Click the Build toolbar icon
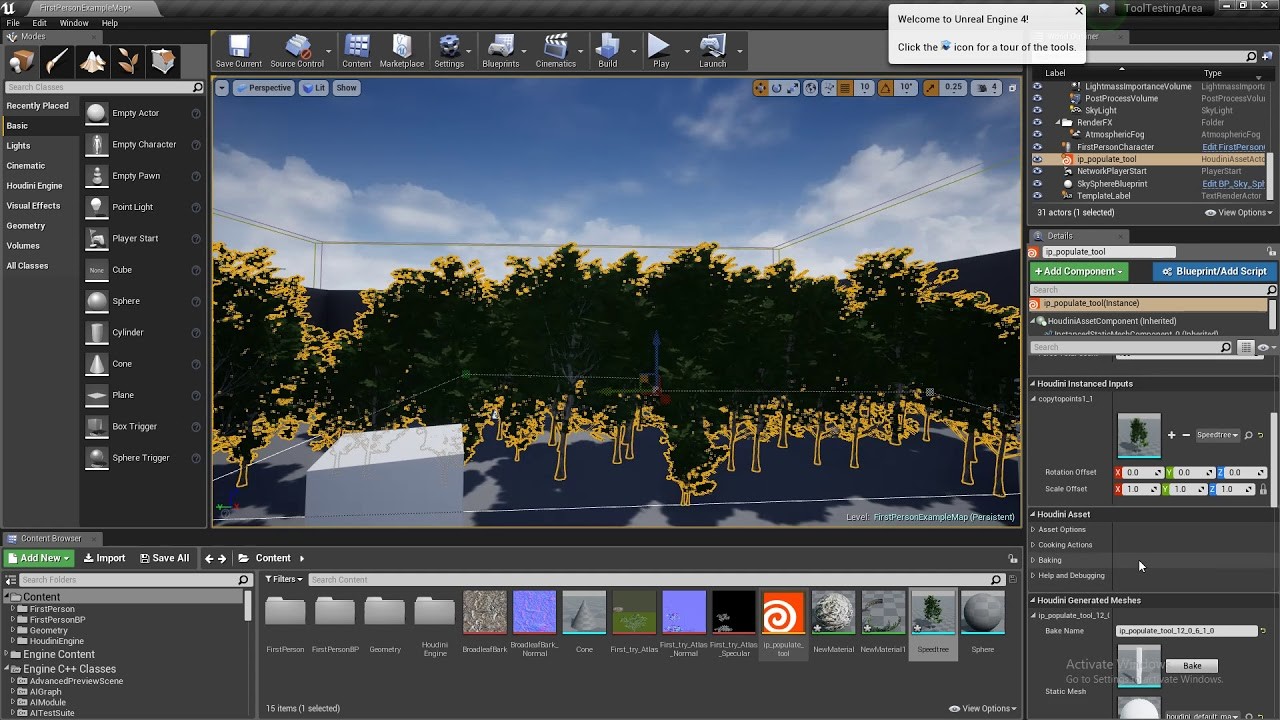The height and width of the screenshot is (720, 1280). (607, 50)
